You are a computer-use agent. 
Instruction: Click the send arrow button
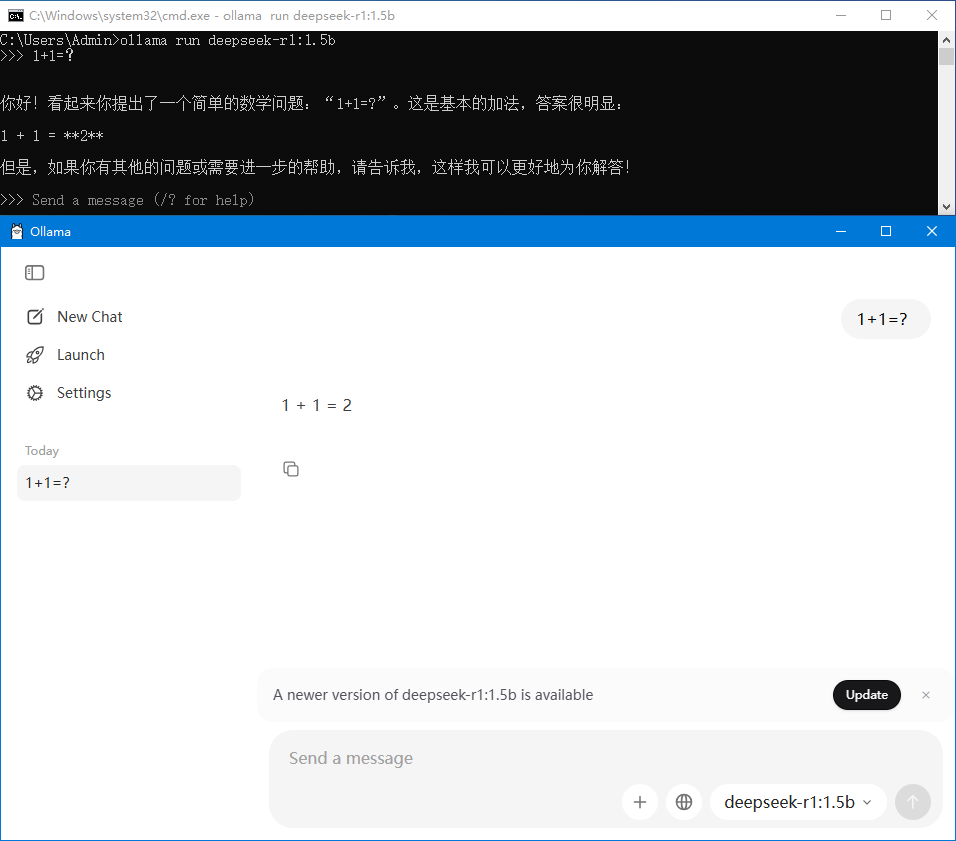coord(913,802)
